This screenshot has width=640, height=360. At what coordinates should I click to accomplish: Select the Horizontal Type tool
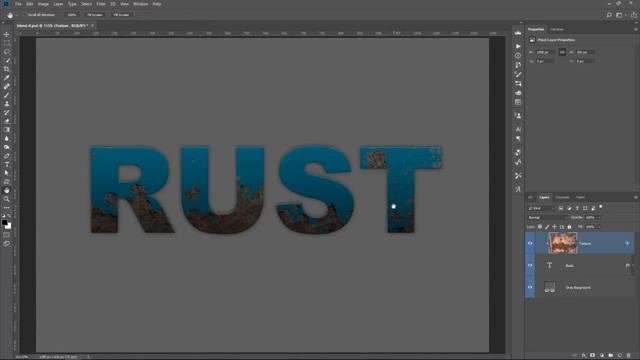point(7,164)
